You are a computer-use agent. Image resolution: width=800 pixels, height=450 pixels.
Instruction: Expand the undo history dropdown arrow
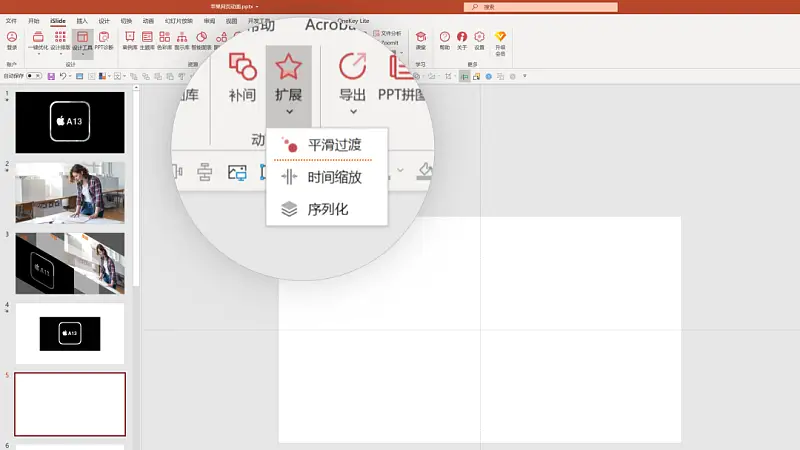coord(70,76)
